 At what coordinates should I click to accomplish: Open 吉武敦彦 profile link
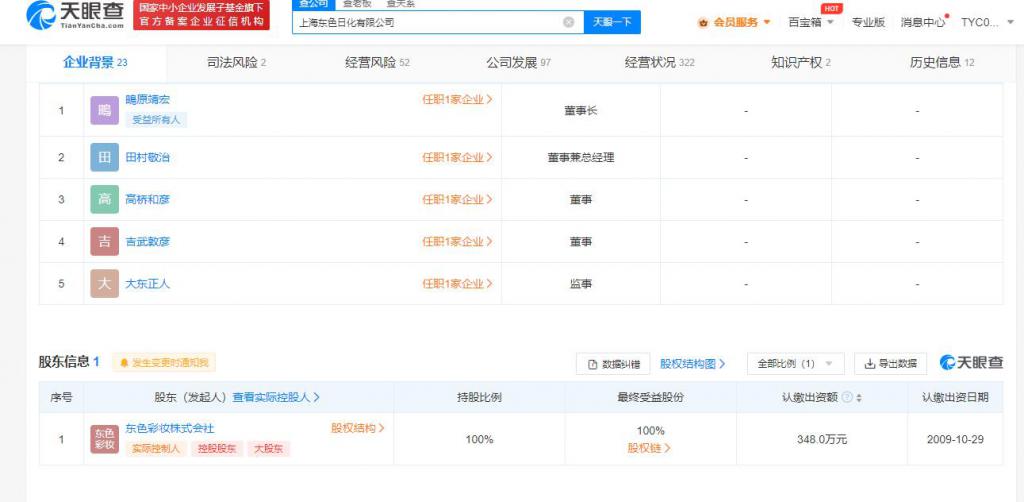148,242
